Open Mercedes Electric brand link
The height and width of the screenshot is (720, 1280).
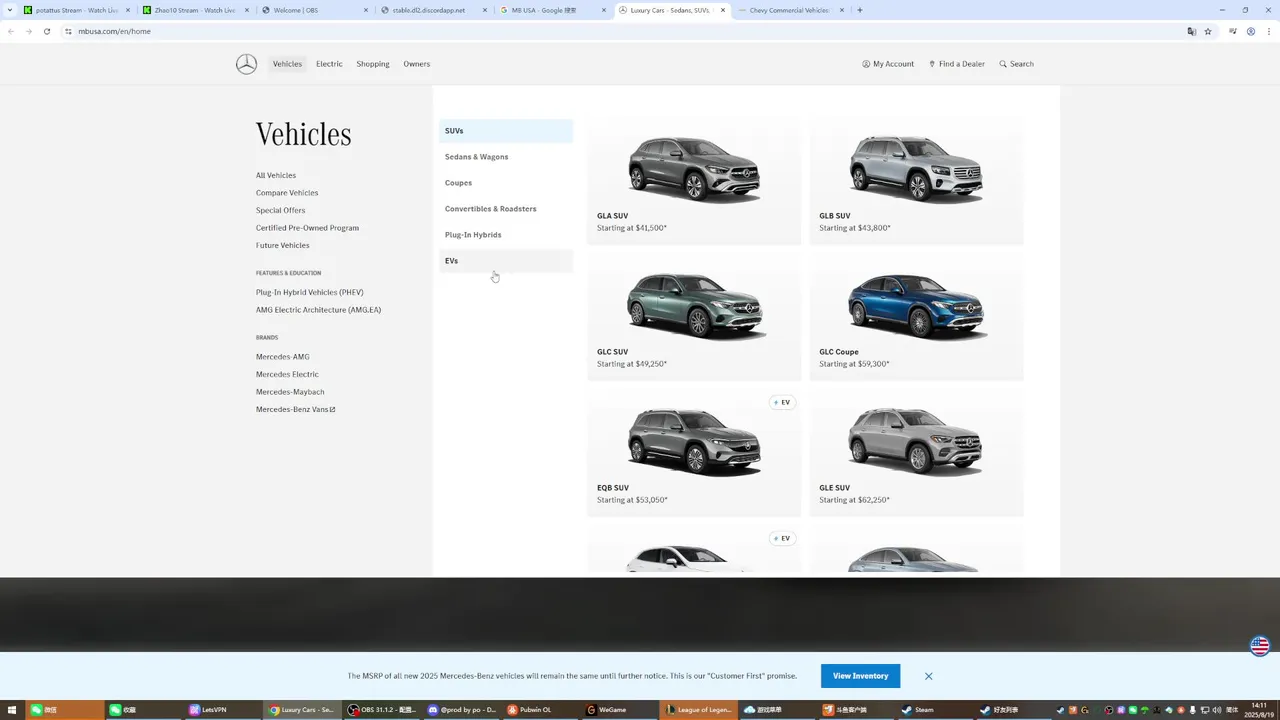tap(287, 374)
